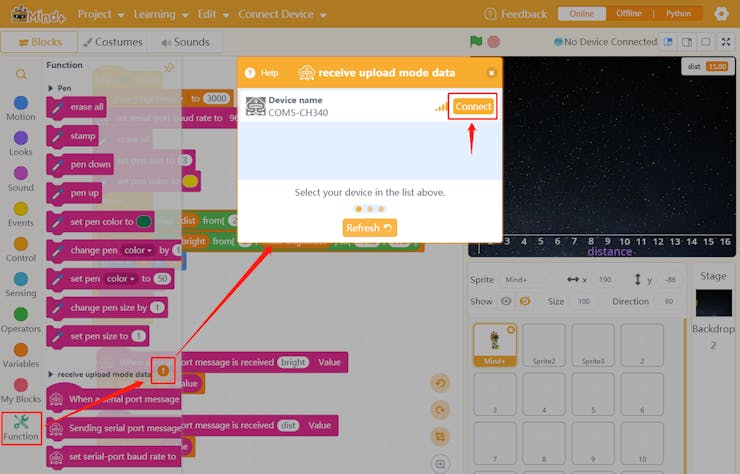Open the Sound block category

[21, 179]
